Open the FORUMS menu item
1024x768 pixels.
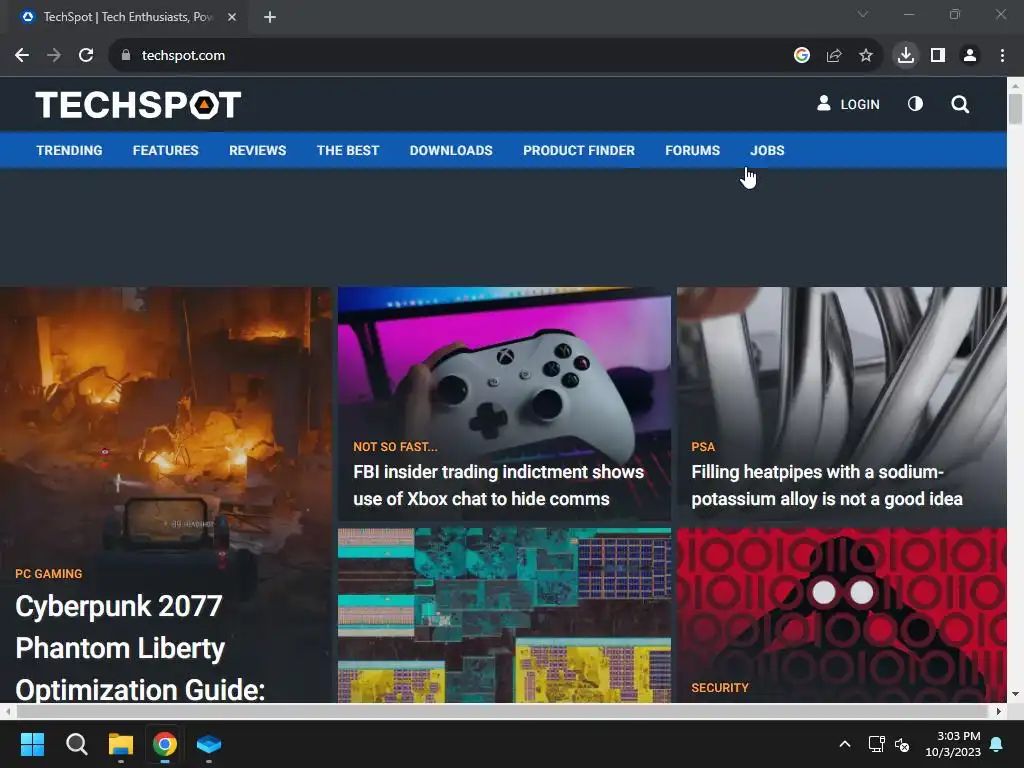(x=692, y=150)
